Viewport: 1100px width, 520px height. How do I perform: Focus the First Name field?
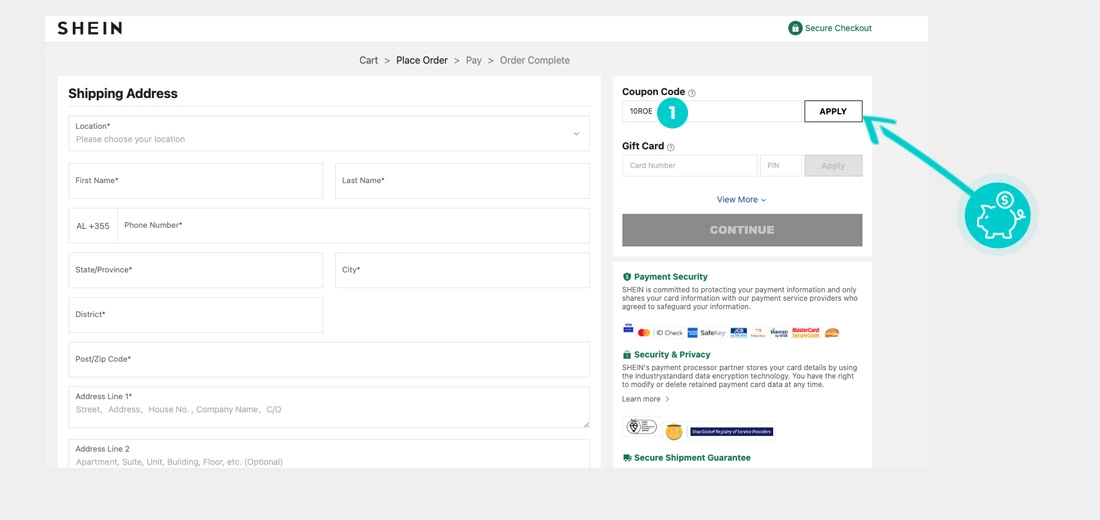196,181
